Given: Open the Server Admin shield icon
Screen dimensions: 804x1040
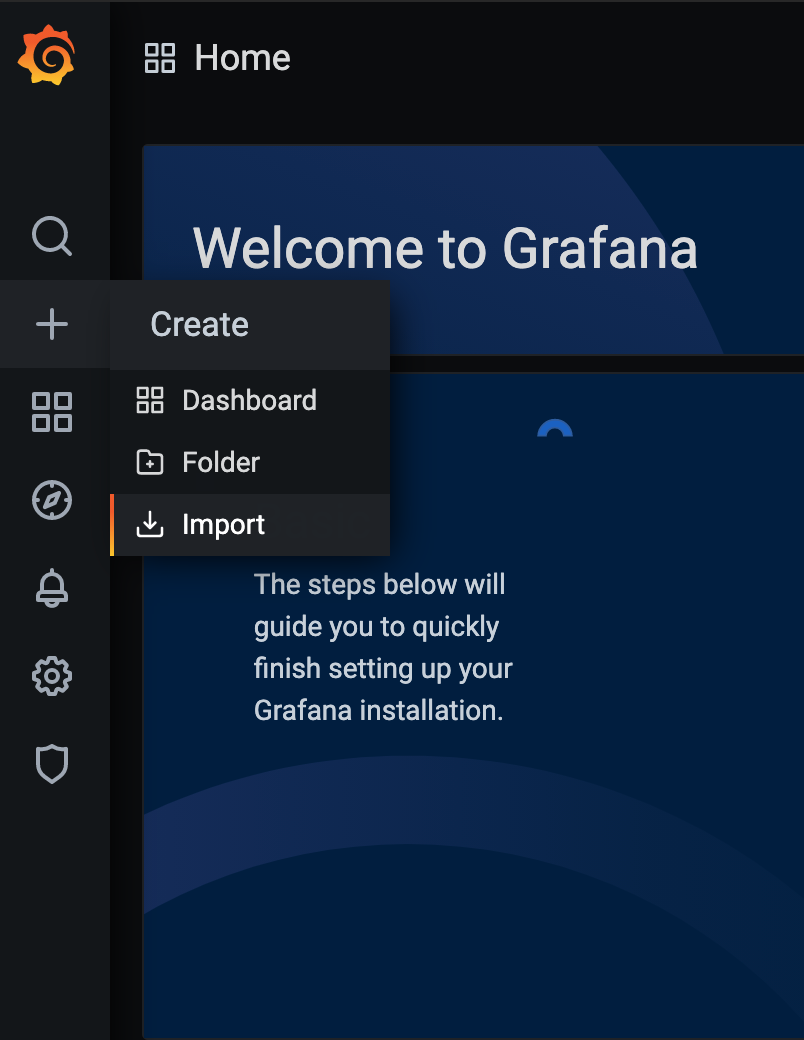Looking at the screenshot, I should [x=52, y=764].
